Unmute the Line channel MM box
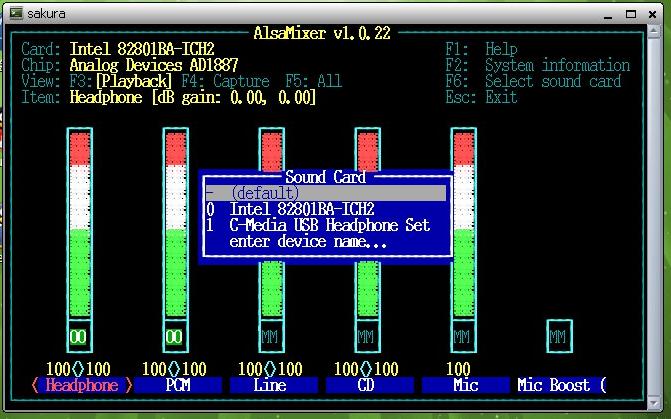 pos(270,337)
